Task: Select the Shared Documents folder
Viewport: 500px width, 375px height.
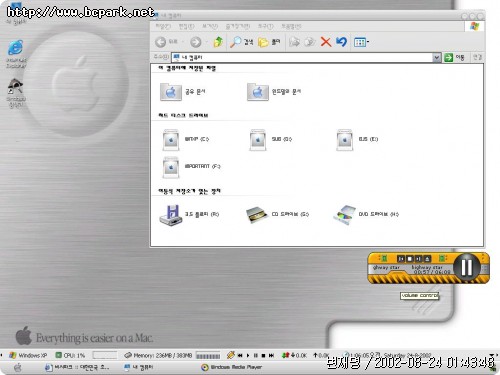Action: [x=182, y=92]
